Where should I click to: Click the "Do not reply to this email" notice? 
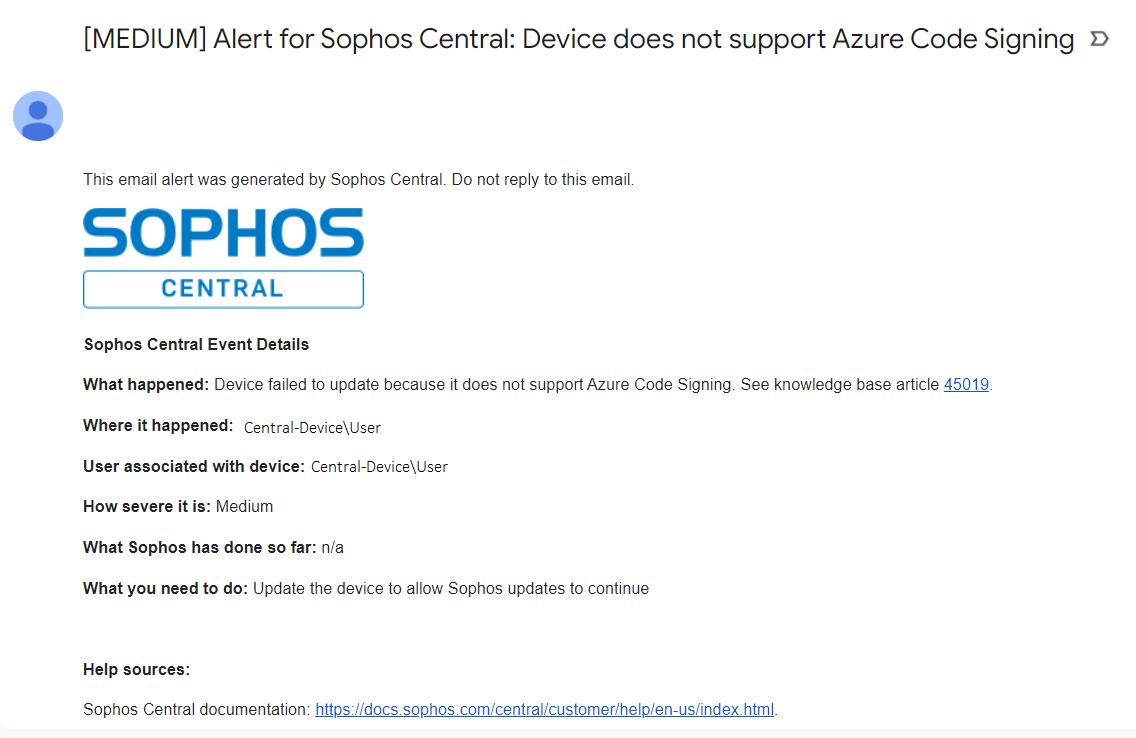[x=543, y=180]
